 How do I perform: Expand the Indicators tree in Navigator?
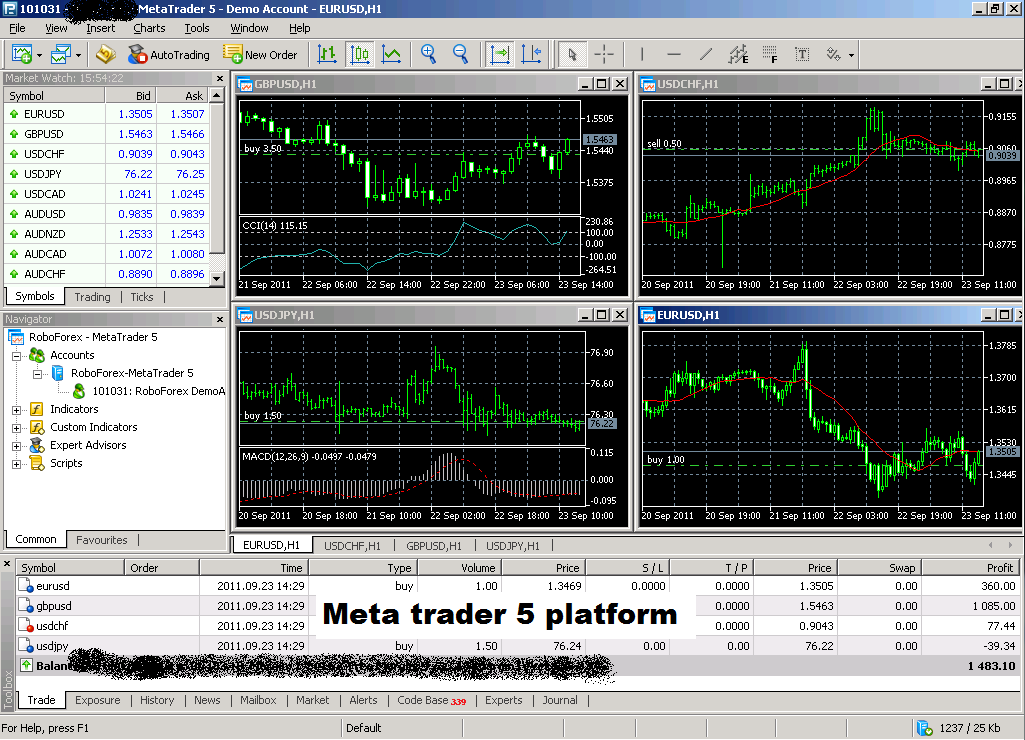[14, 409]
